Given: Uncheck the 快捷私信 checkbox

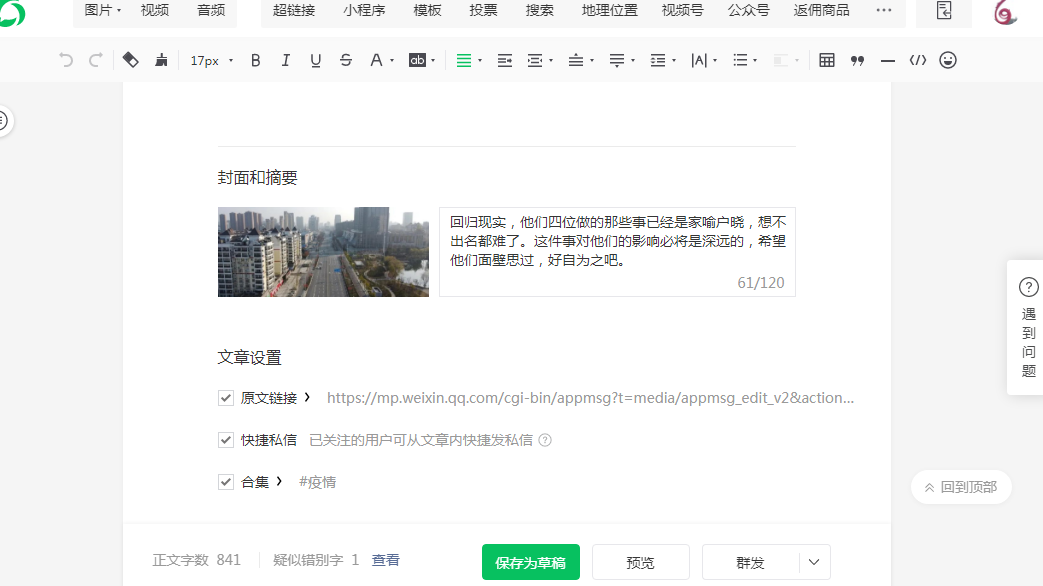Looking at the screenshot, I should click(x=225, y=440).
